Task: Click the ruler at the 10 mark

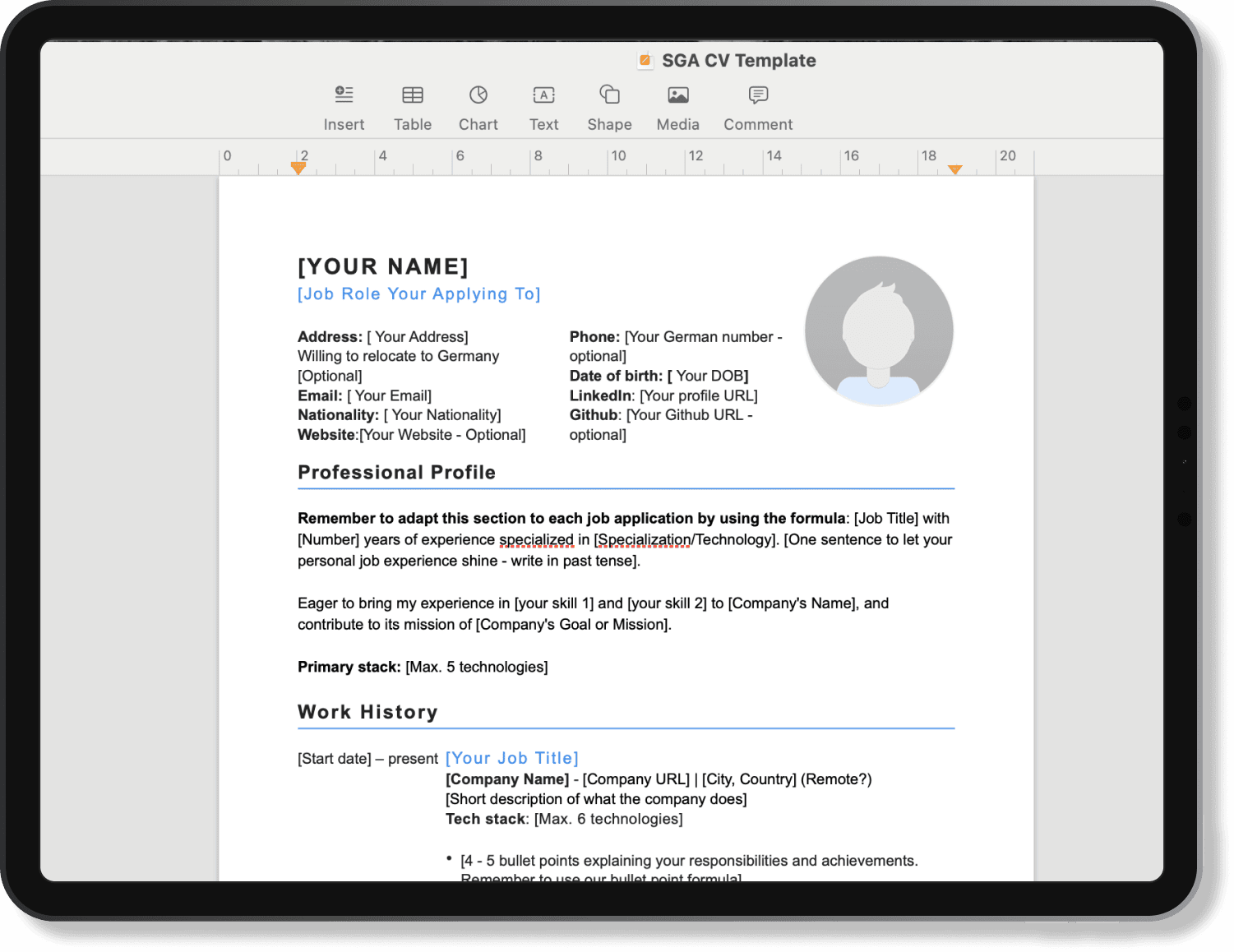Action: point(618,156)
